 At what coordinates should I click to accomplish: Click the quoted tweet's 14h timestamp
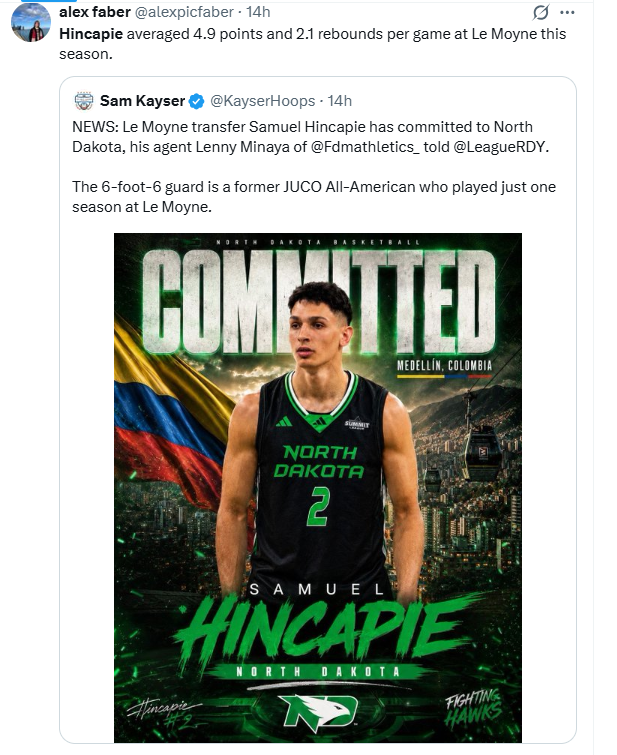click(x=340, y=101)
